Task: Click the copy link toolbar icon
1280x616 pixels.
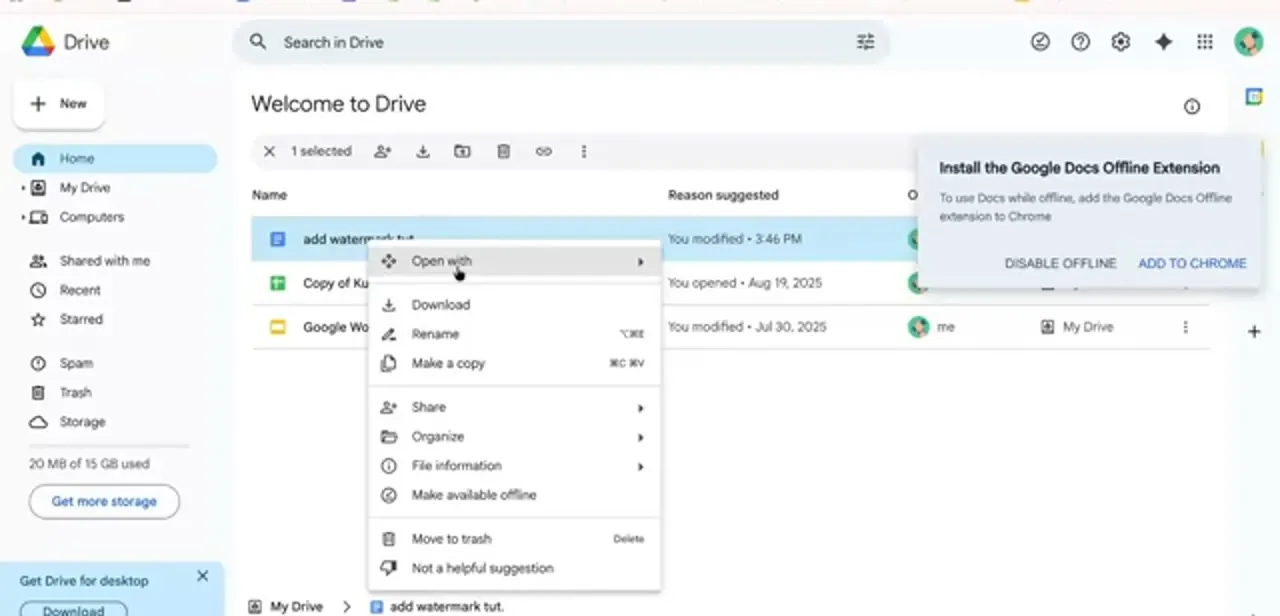Action: pyautogui.click(x=543, y=152)
